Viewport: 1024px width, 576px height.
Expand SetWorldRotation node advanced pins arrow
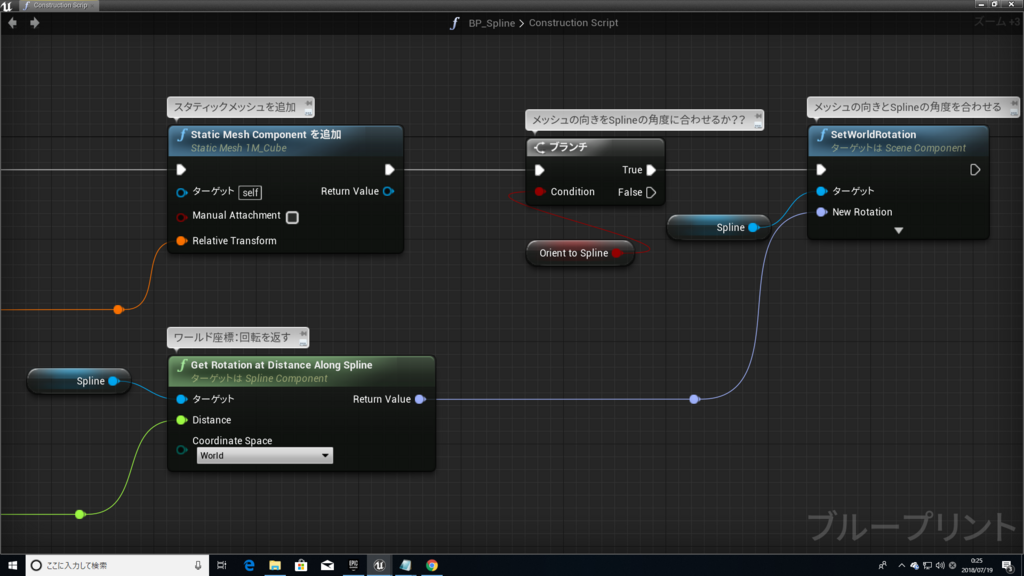click(x=899, y=231)
